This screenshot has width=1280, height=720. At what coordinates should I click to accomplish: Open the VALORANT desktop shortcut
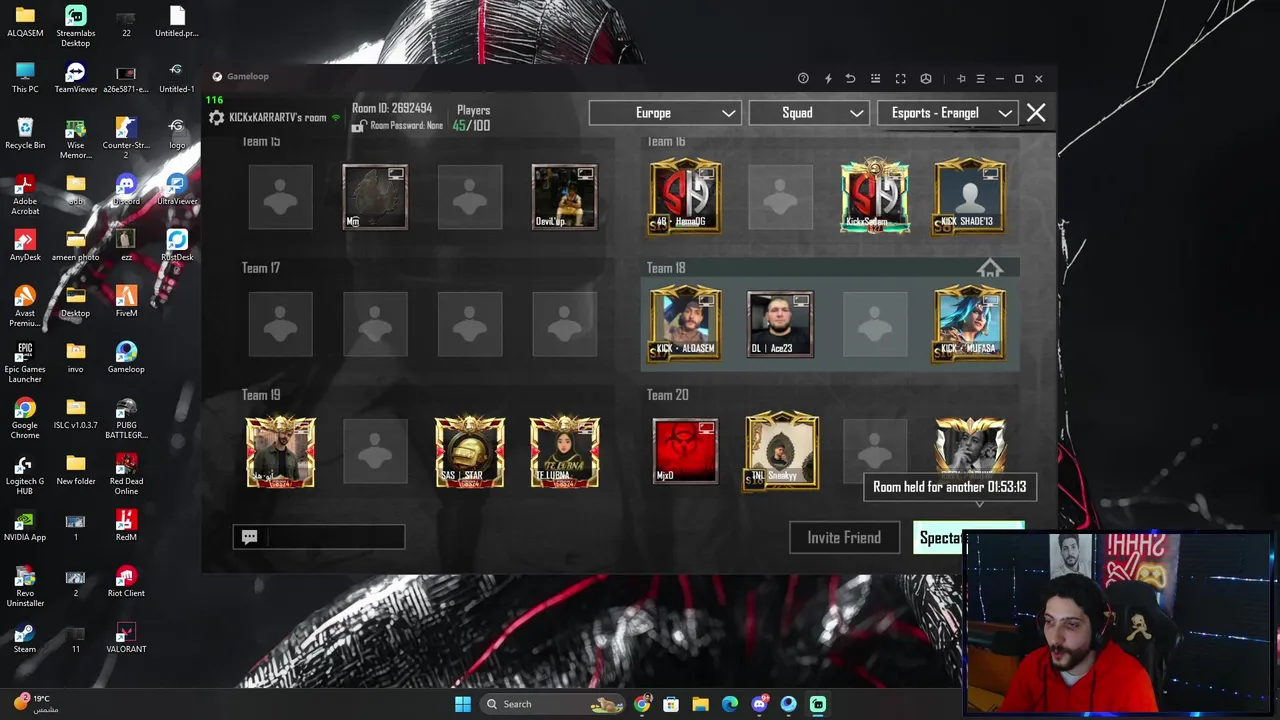click(x=126, y=637)
